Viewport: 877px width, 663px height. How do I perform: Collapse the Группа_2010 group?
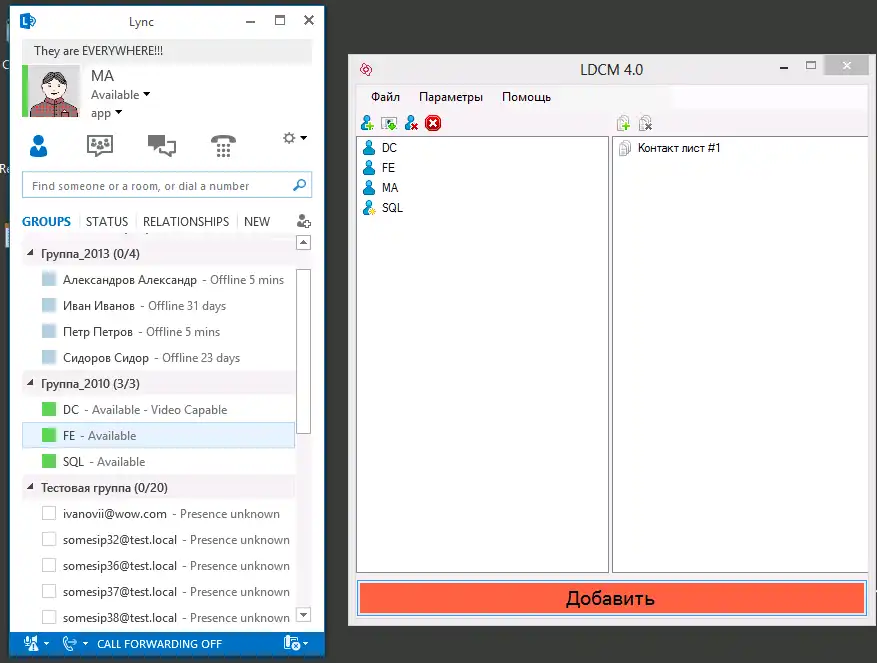click(x=30, y=383)
